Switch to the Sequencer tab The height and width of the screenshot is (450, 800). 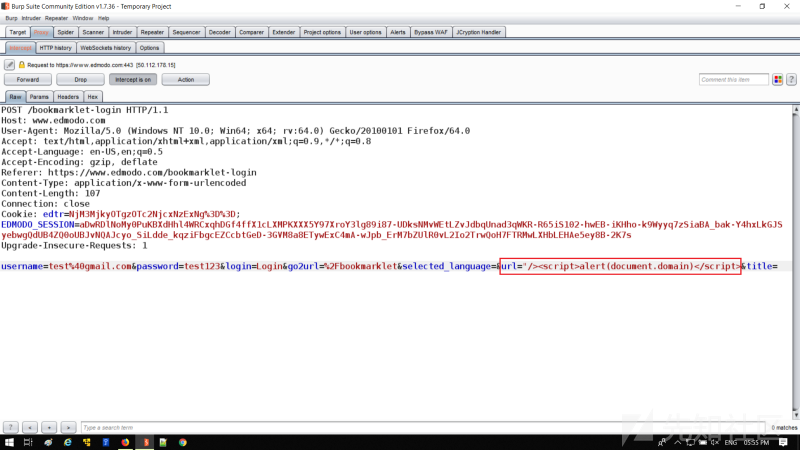[x=186, y=32]
